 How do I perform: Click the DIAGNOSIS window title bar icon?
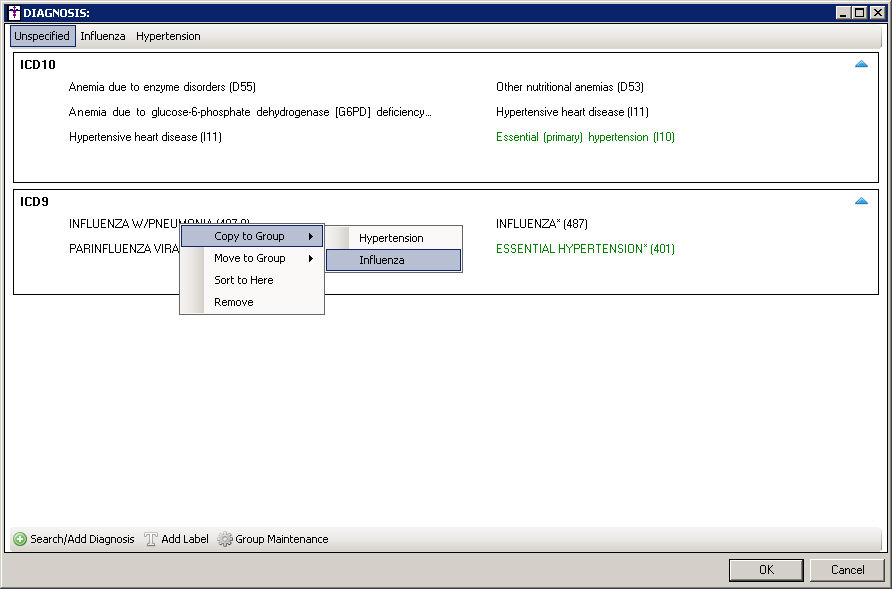13,12
